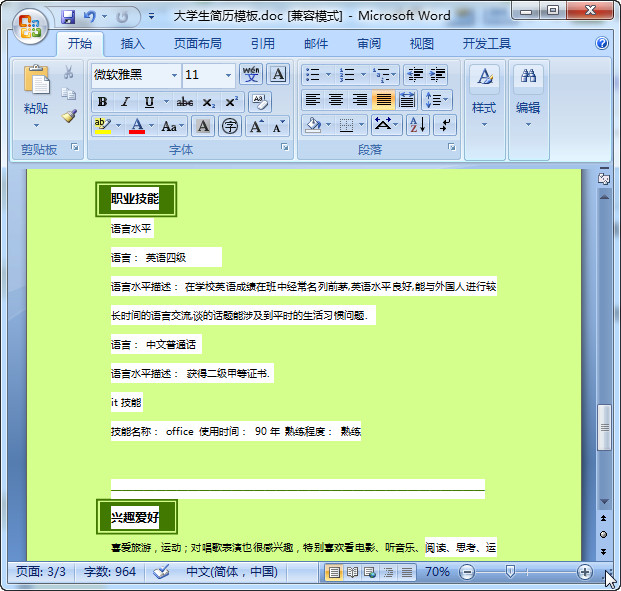The image size is (621, 591).
Task: Click heading 职业技能 in document
Action: coord(135,198)
